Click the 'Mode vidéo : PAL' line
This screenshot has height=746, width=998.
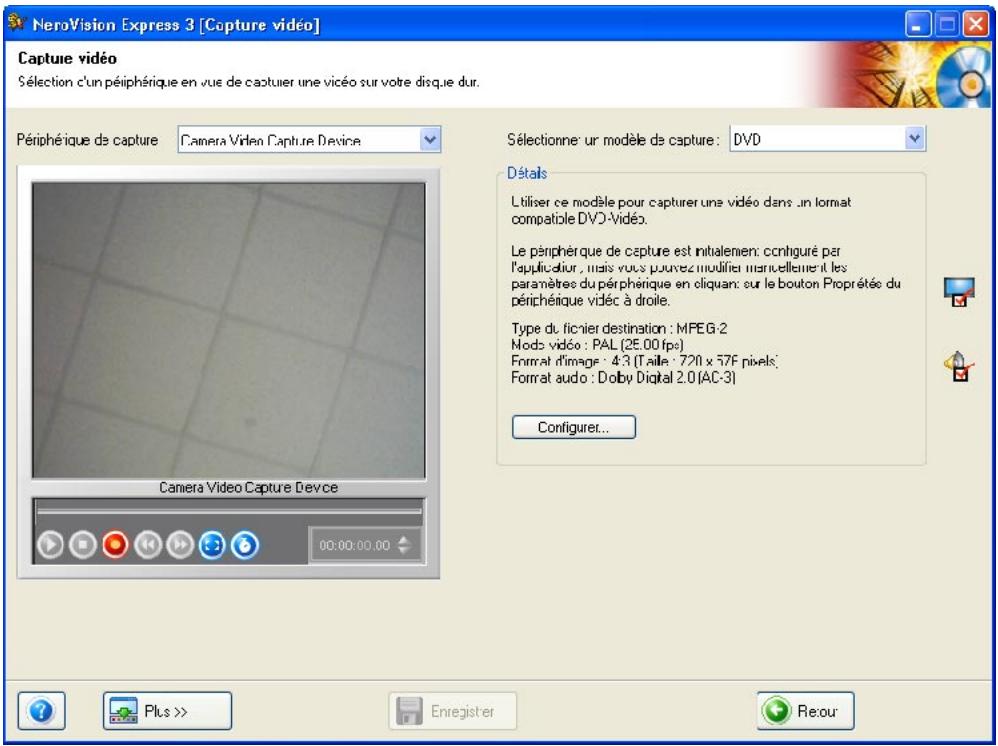[597, 345]
